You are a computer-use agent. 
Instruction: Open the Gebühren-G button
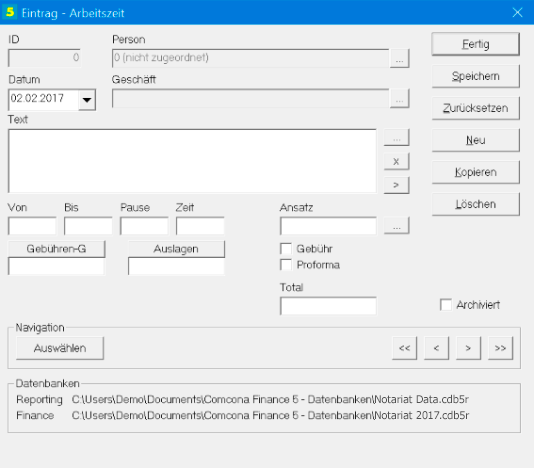click(57, 249)
